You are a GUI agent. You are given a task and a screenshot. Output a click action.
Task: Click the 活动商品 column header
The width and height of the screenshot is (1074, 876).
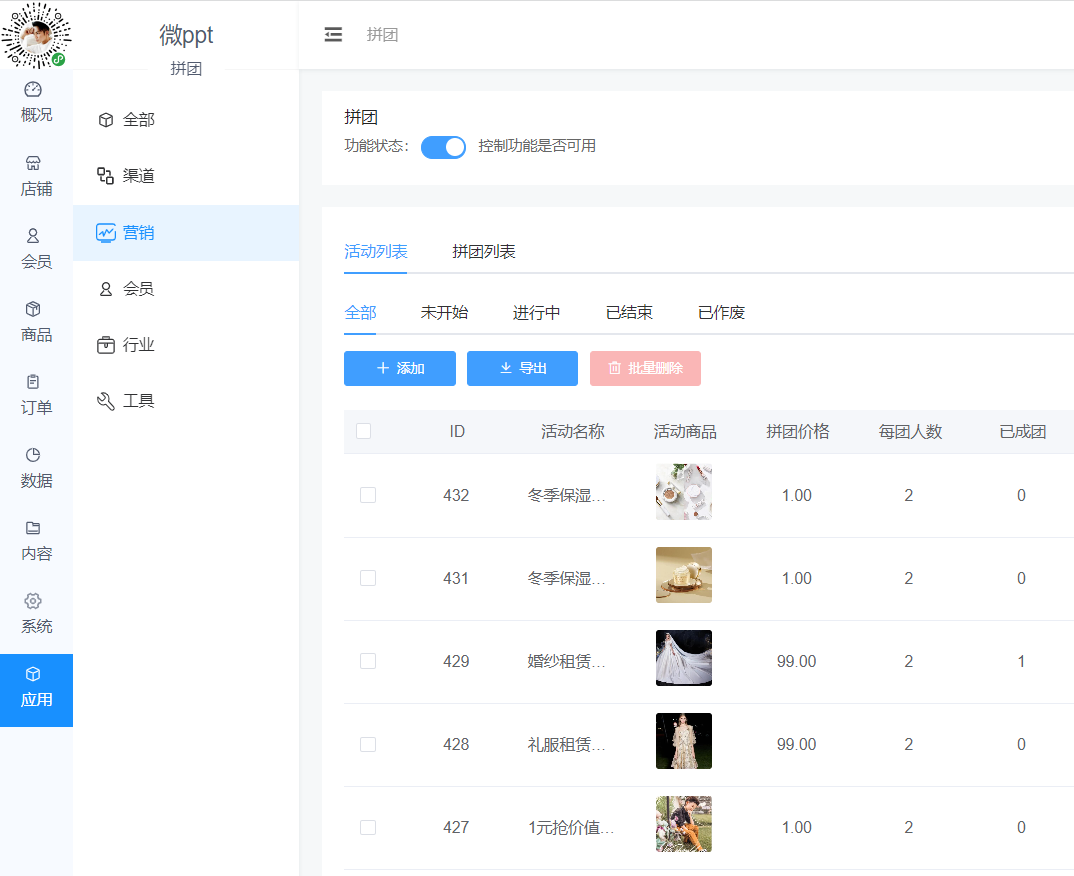pos(685,431)
